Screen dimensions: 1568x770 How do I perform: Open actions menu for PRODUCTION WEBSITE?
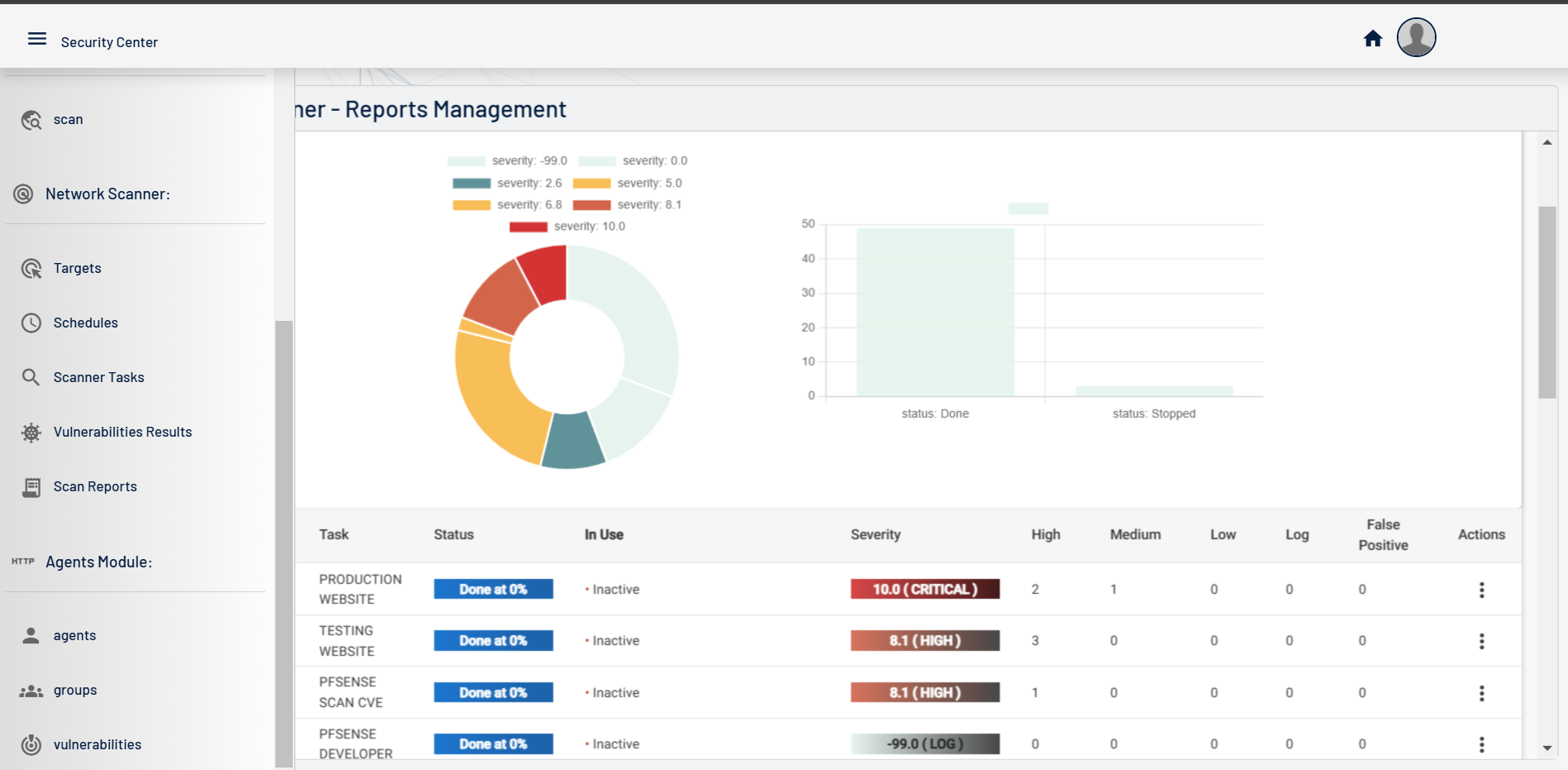click(x=1481, y=590)
